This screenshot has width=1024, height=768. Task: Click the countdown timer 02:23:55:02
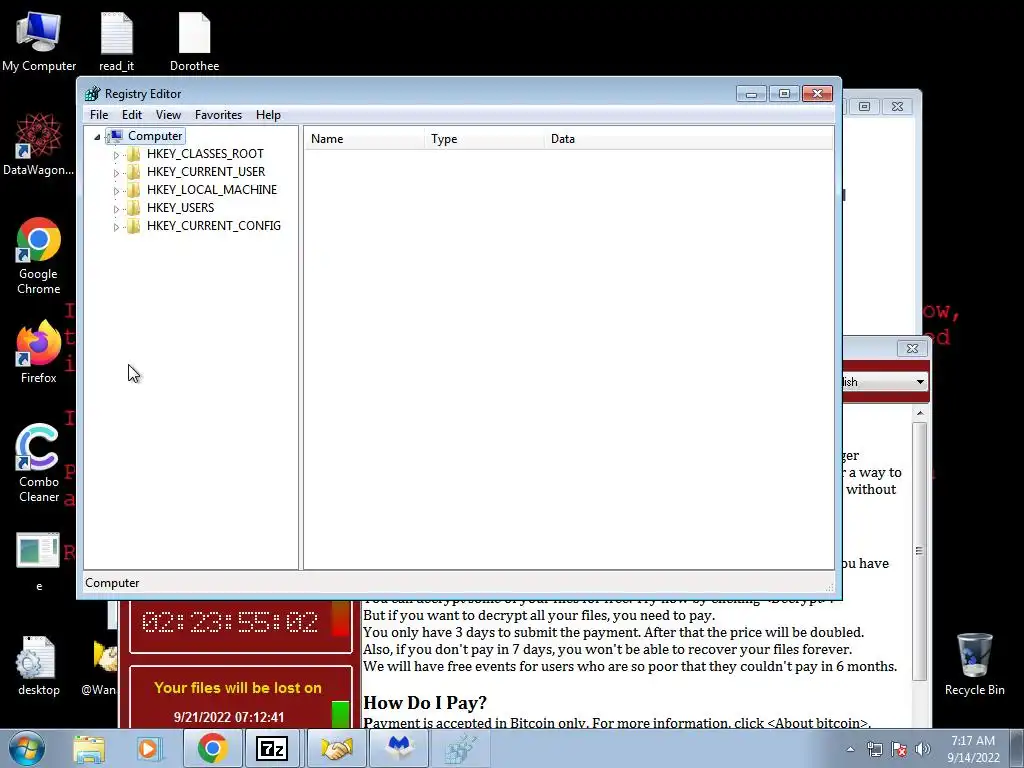tap(230, 622)
